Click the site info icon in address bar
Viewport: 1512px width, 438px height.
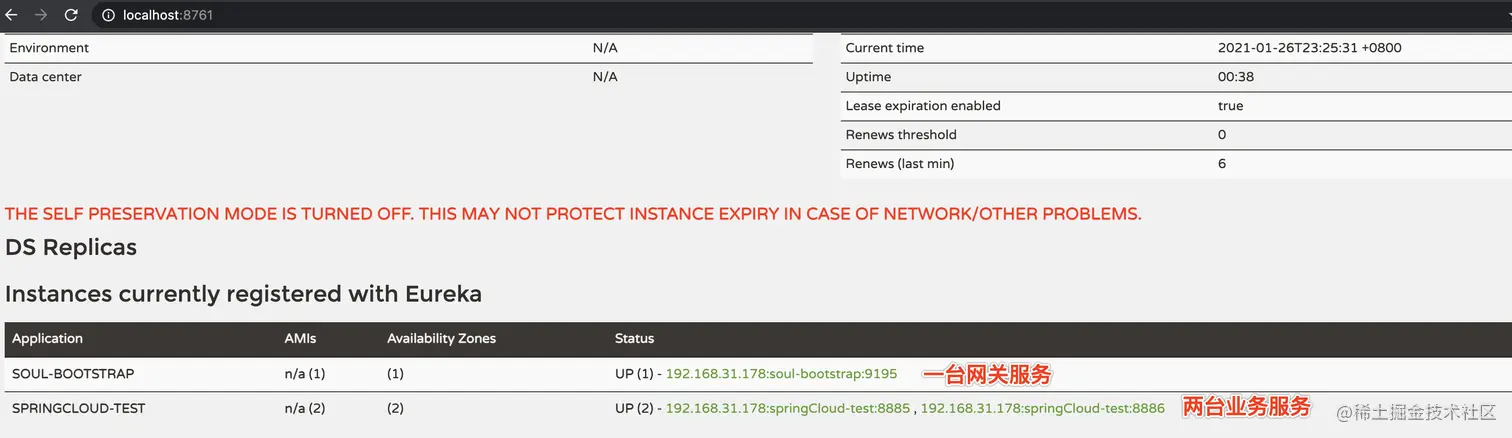(x=108, y=15)
